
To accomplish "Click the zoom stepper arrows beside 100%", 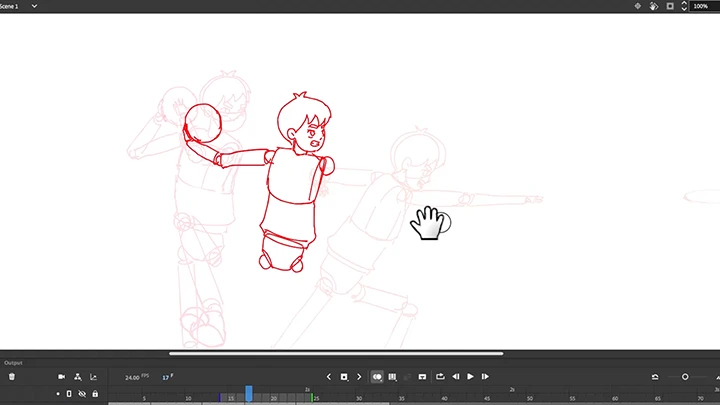I will pos(684,6).
